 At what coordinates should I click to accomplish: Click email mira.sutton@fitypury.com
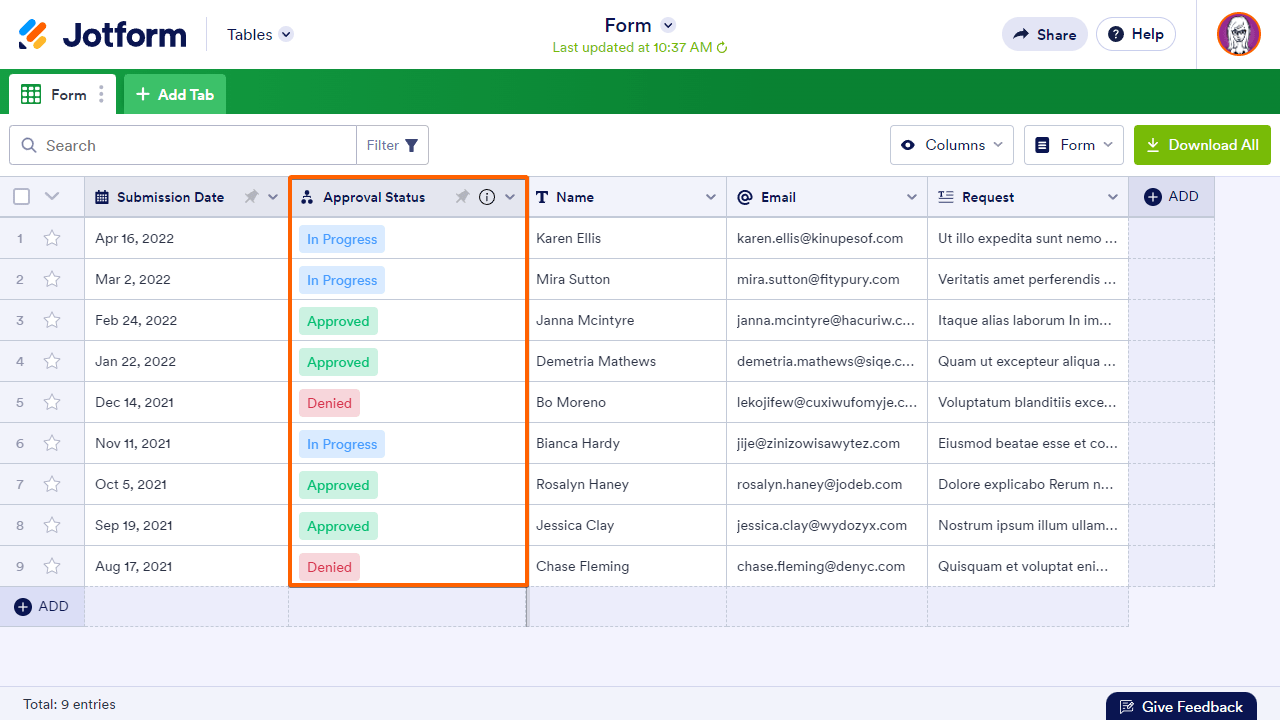tap(818, 279)
